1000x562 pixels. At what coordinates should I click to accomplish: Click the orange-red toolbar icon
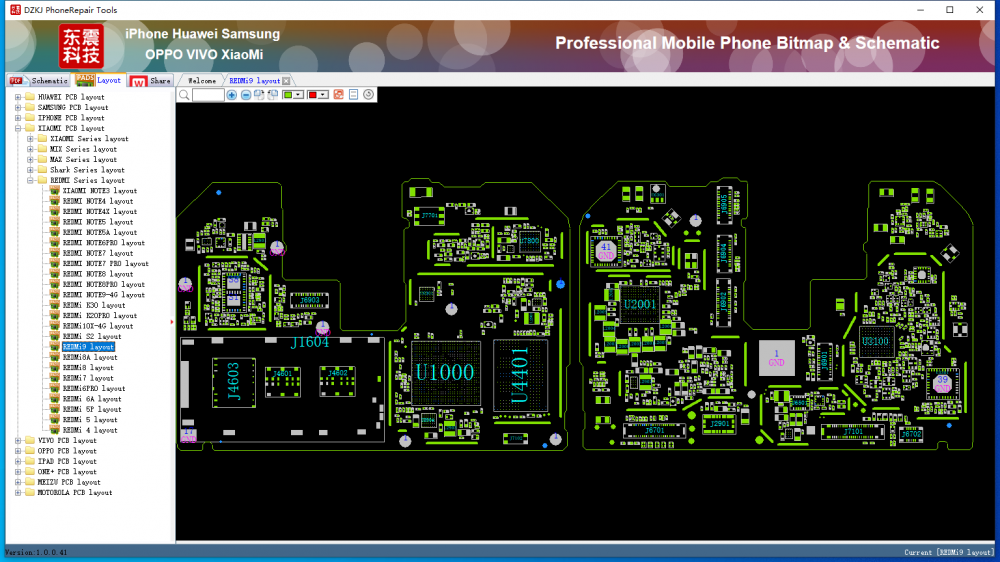(339, 95)
